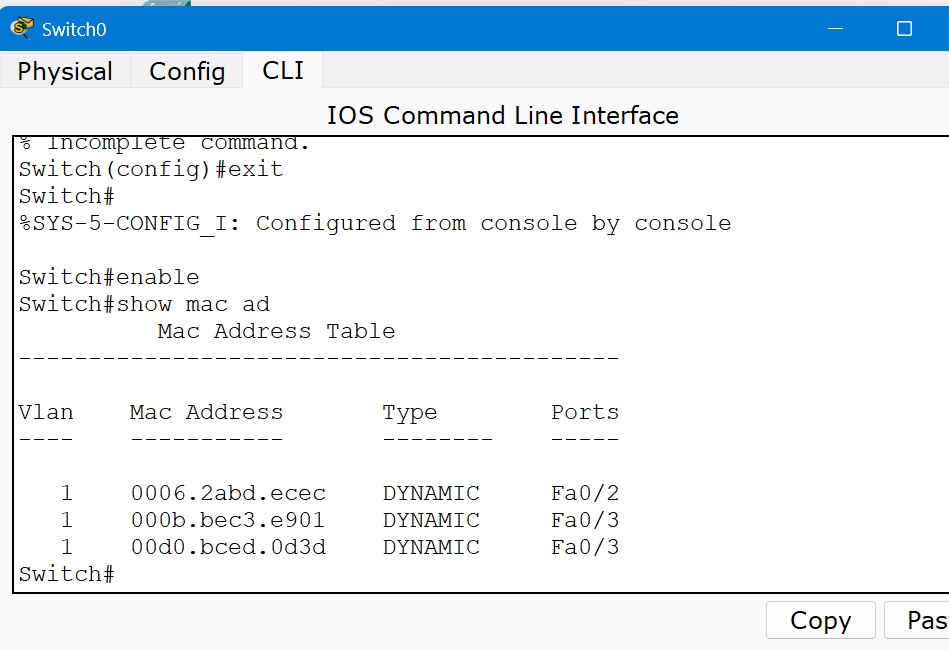Click MAC address 000b.bec3.e901 entry

228,520
